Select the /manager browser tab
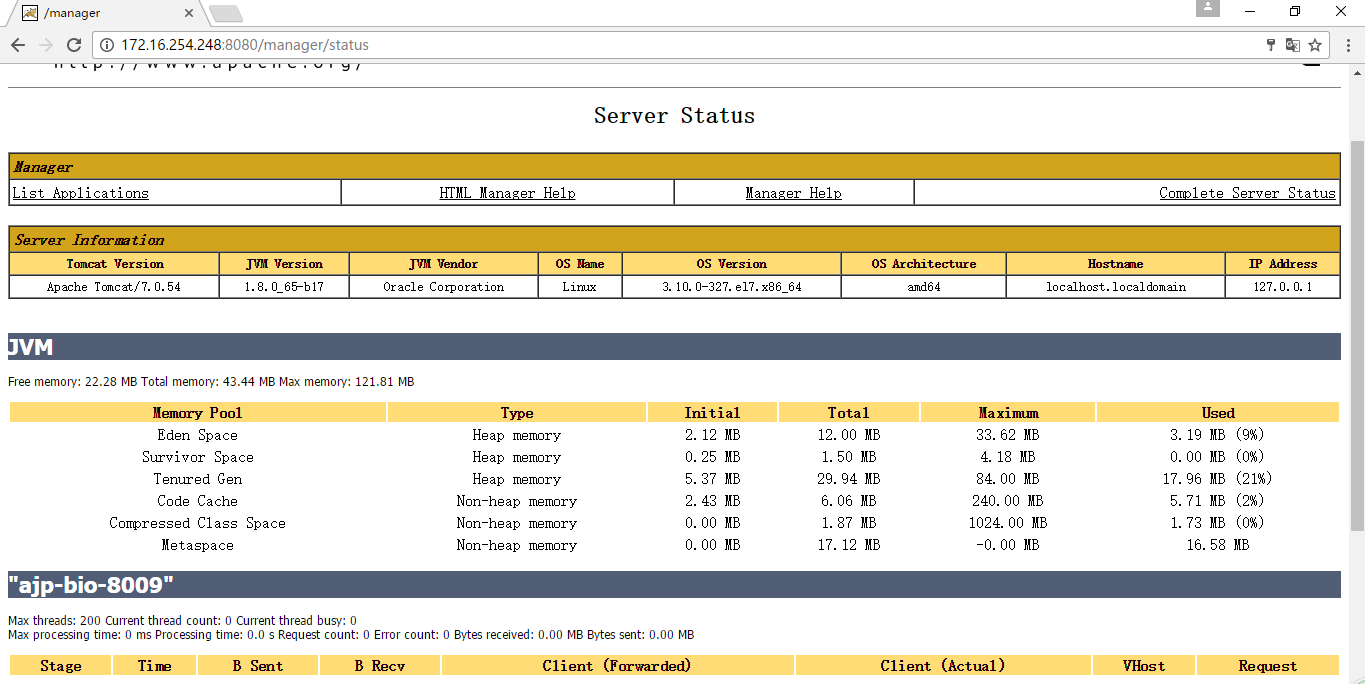This screenshot has height=684, width=1365. click(105, 13)
